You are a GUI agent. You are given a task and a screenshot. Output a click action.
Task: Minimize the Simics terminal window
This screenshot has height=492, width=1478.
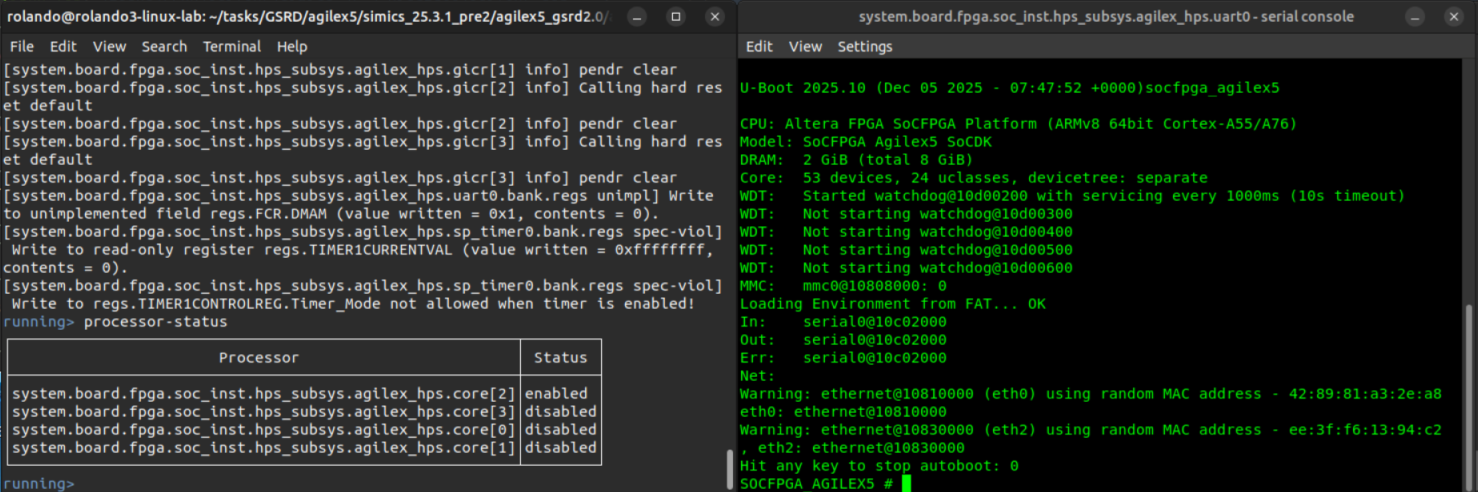(x=639, y=17)
